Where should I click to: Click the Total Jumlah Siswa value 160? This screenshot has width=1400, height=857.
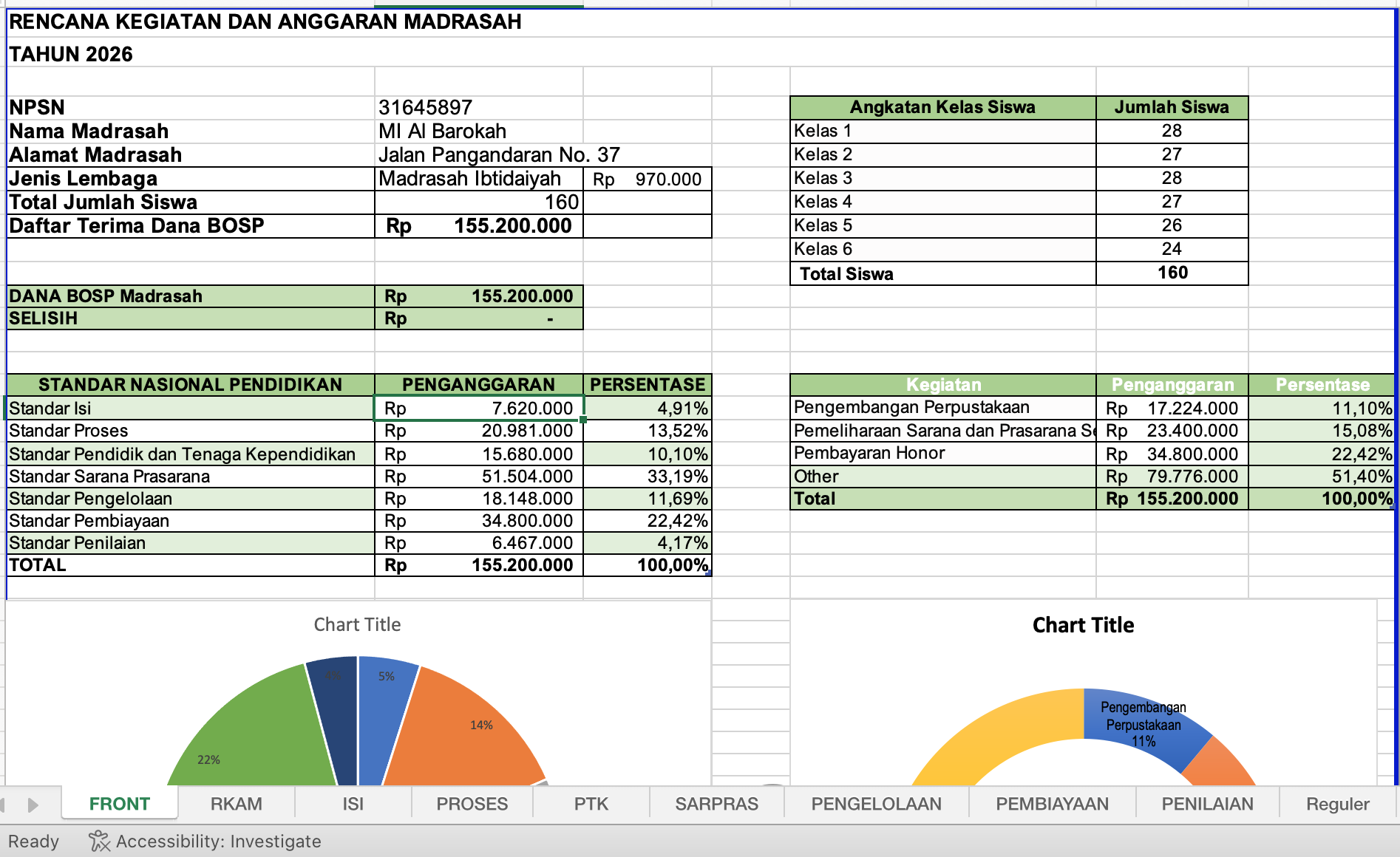pos(478,202)
